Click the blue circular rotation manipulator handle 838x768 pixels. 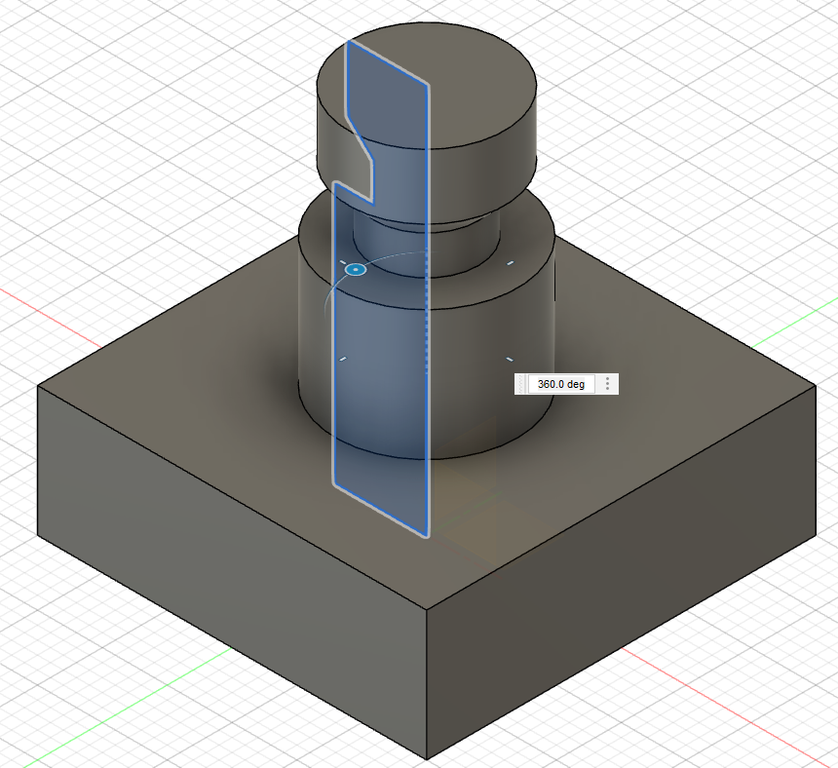click(x=355, y=269)
